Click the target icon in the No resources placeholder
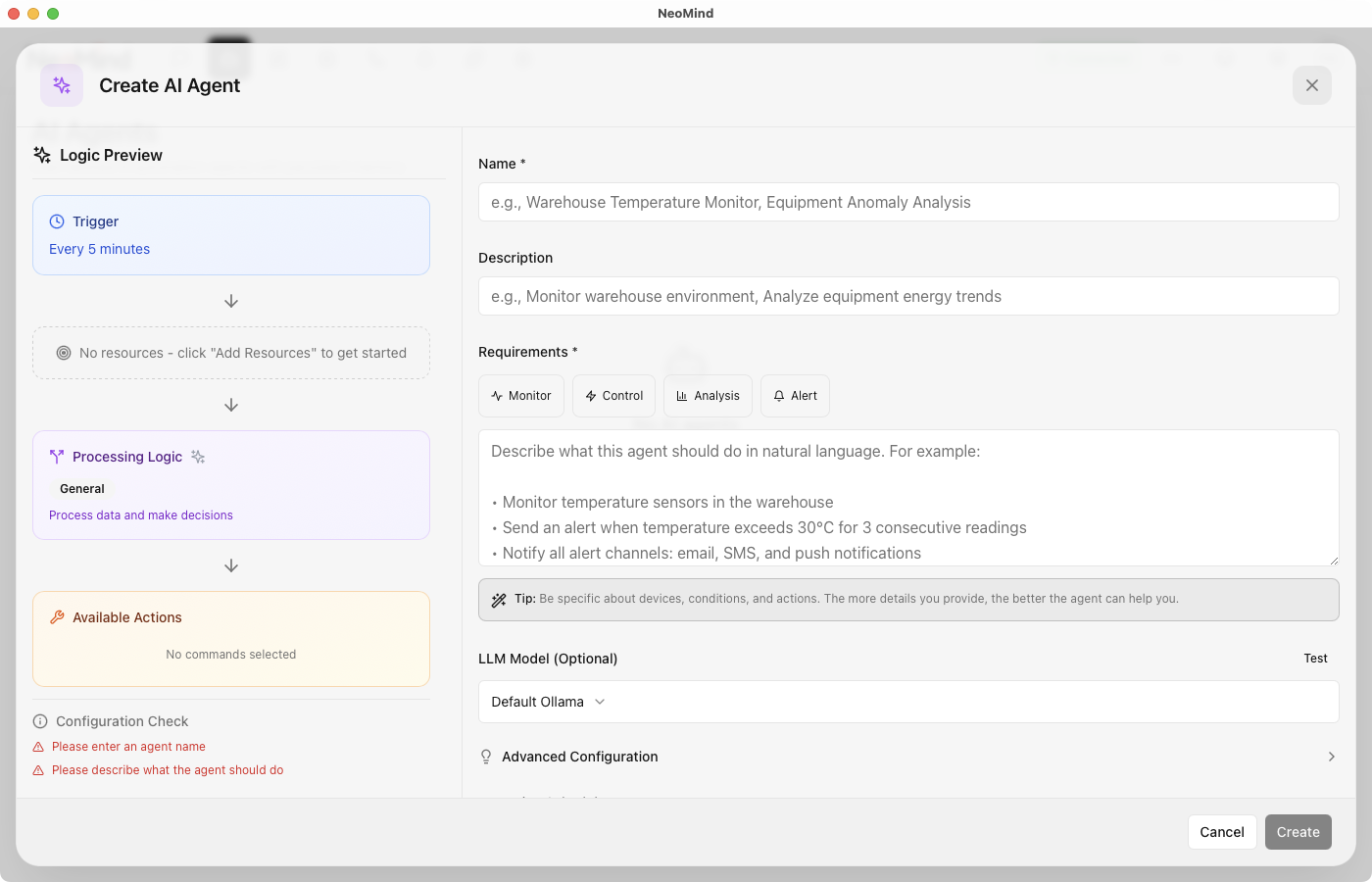This screenshot has height=882, width=1372. pos(63,352)
